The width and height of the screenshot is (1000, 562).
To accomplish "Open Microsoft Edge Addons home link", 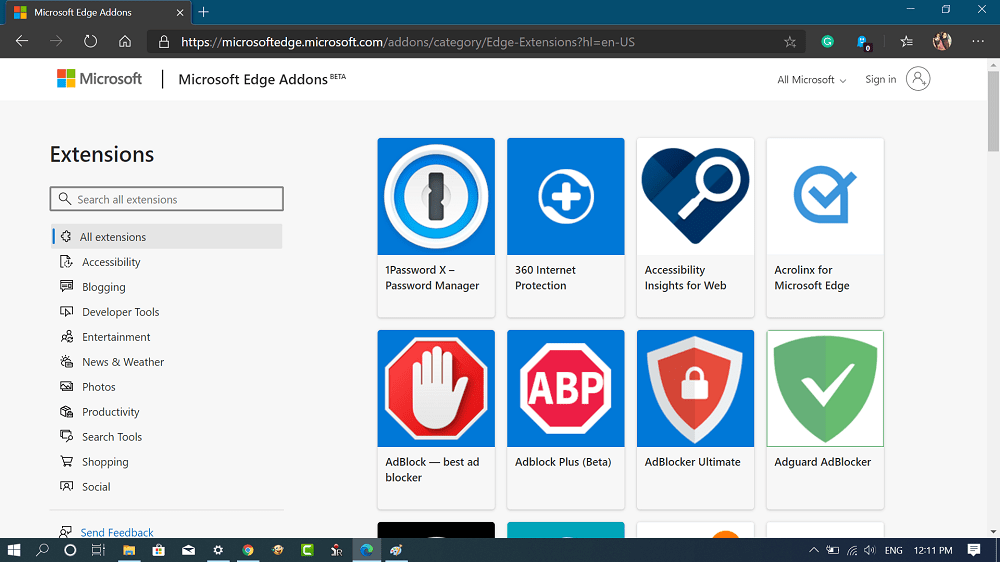I will 262,79.
